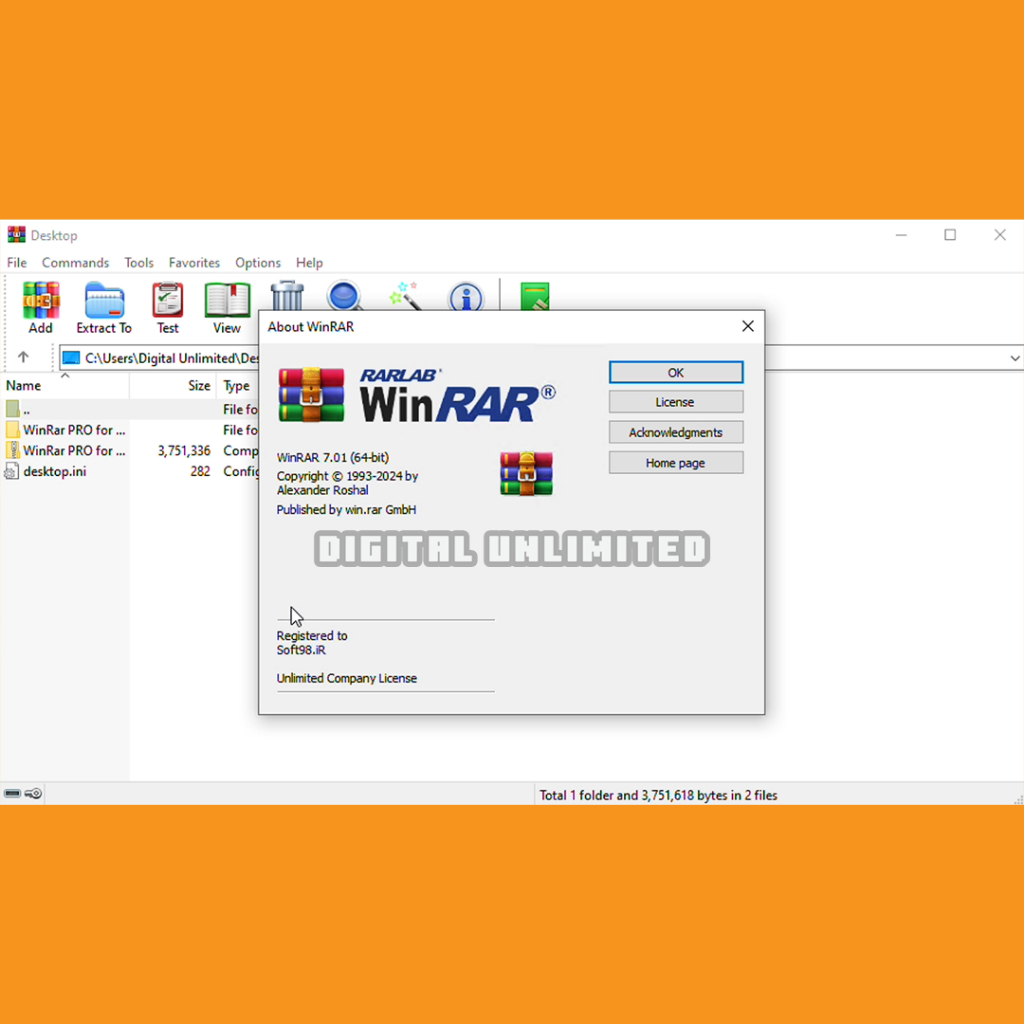
Task: Click the Info toolbar icon
Action: 466,296
